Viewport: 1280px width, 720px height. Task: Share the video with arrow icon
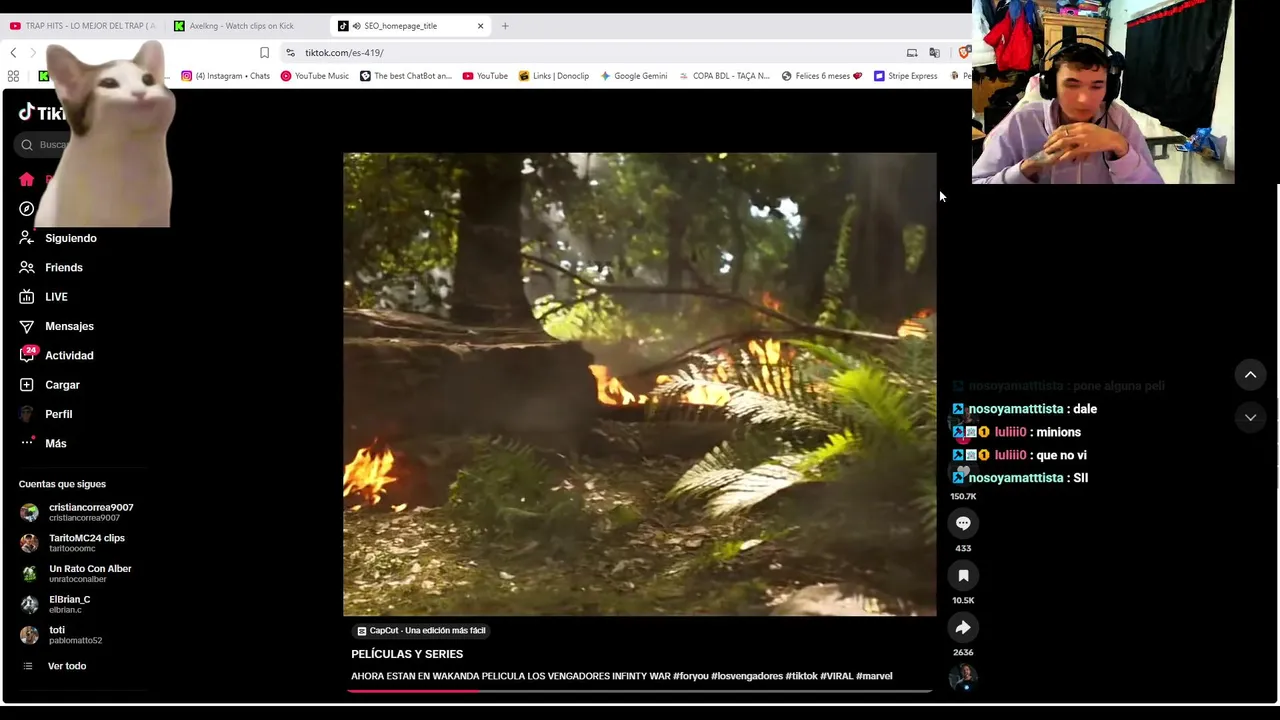coord(963,627)
